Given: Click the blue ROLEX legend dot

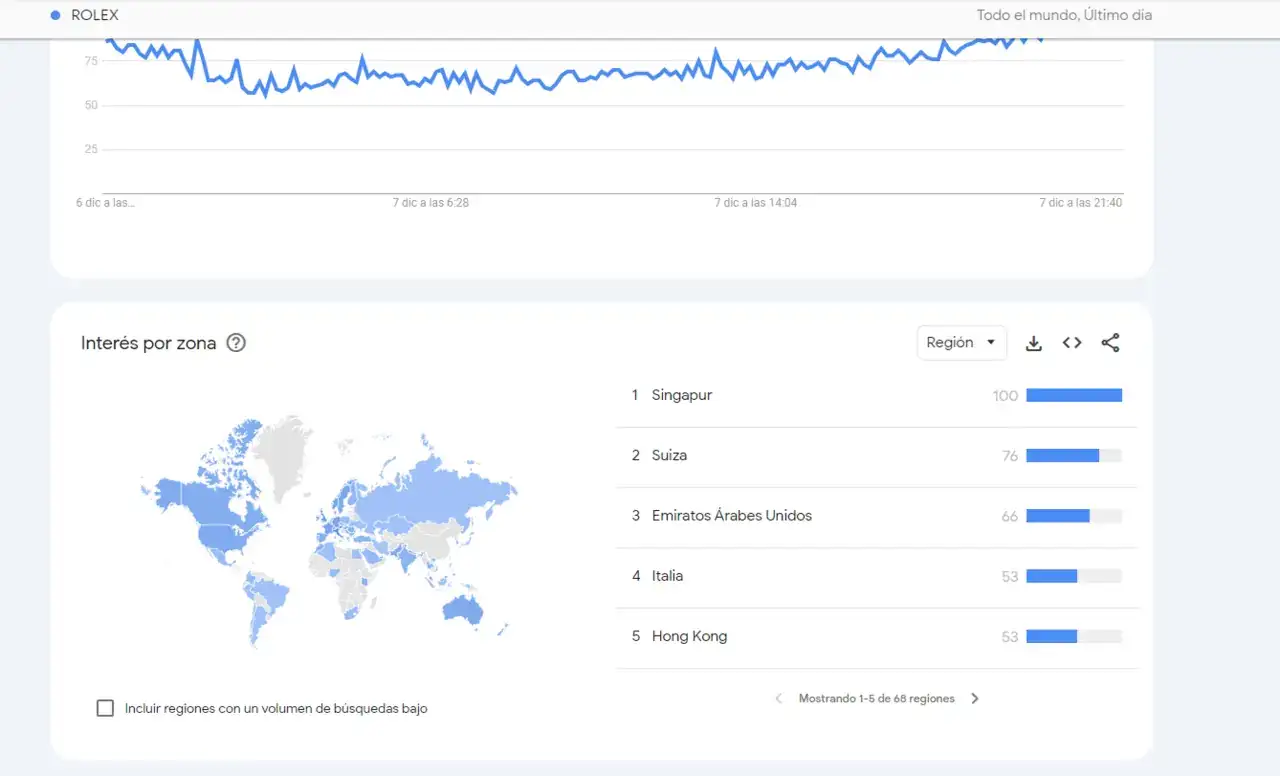Looking at the screenshot, I should tap(55, 15).
